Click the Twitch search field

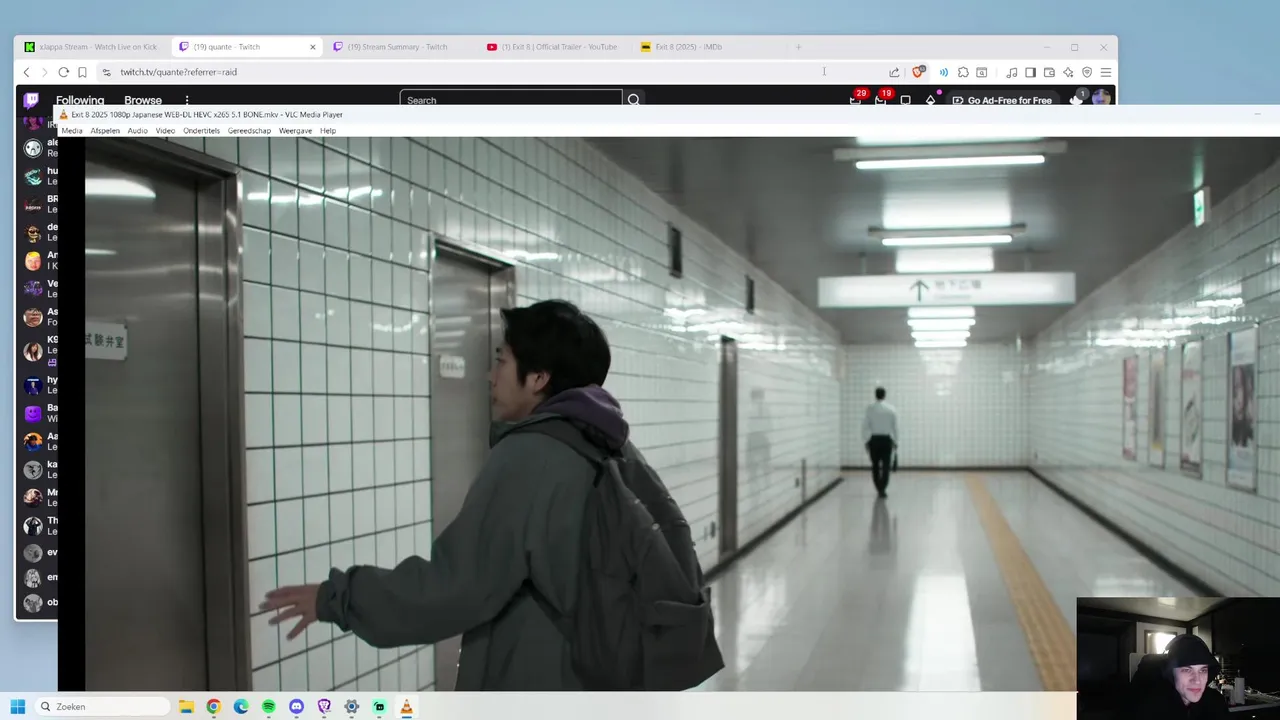(511, 100)
